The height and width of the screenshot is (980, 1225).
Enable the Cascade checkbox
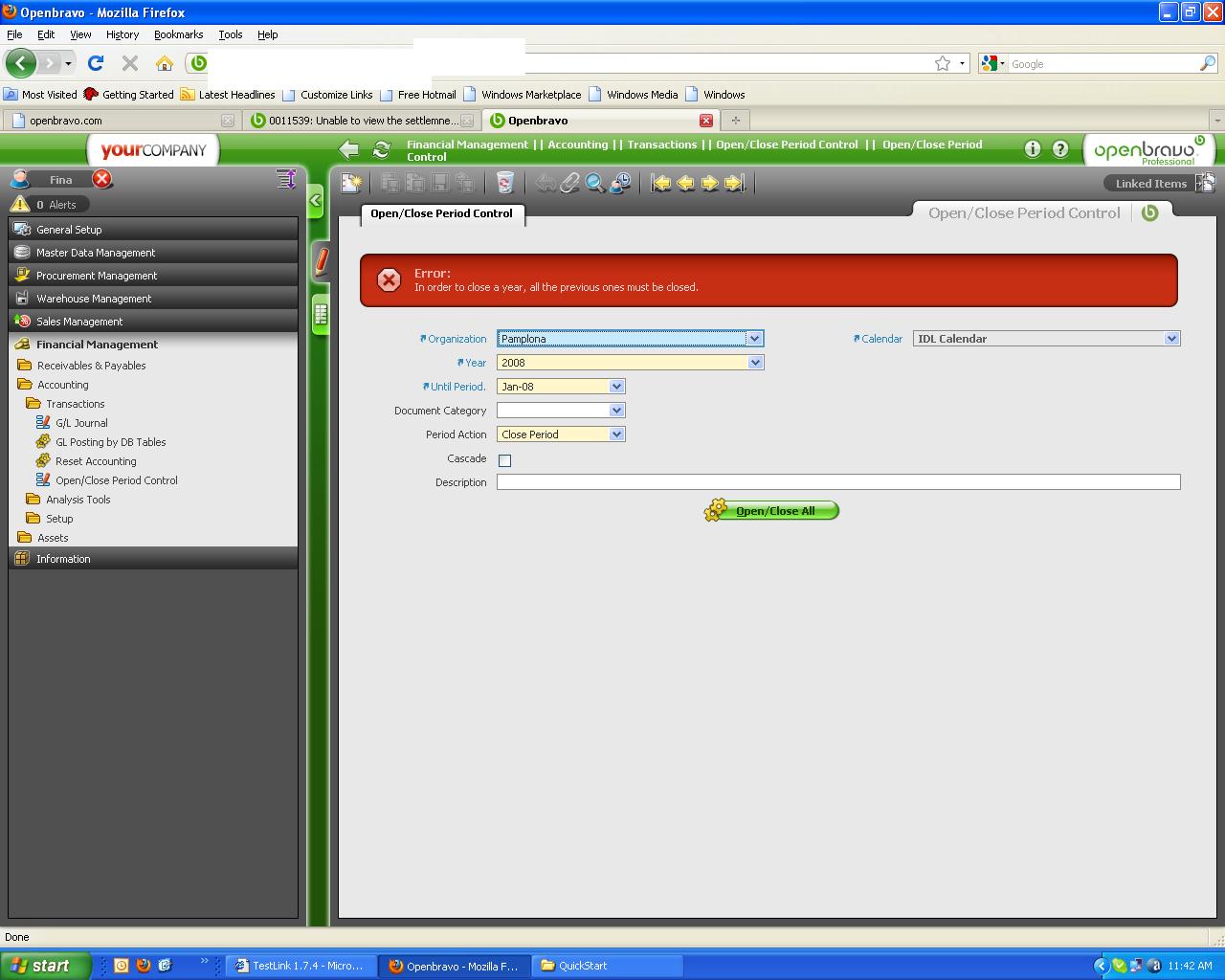[x=504, y=460]
